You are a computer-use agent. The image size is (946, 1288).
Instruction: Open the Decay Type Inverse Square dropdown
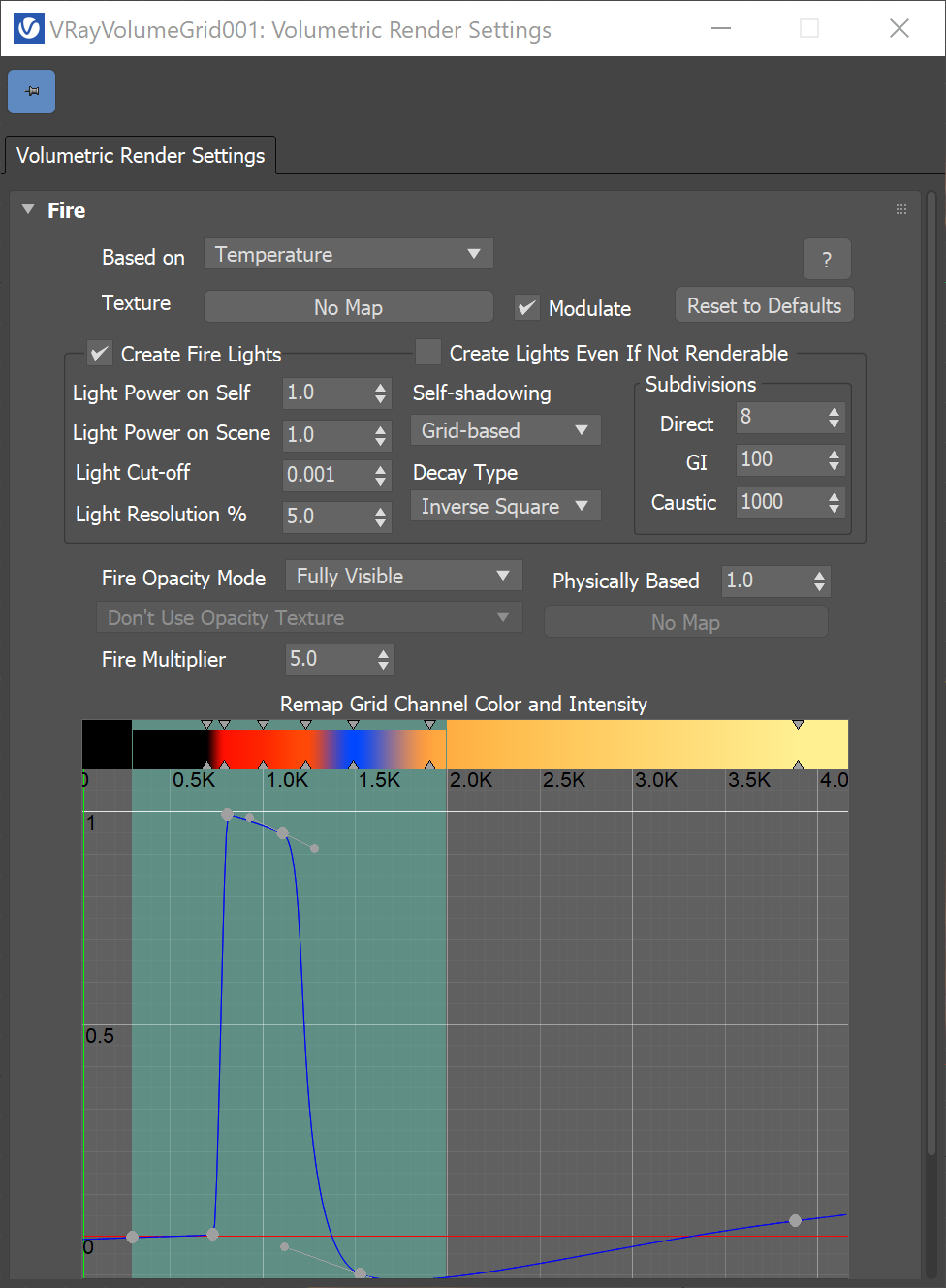(505, 506)
